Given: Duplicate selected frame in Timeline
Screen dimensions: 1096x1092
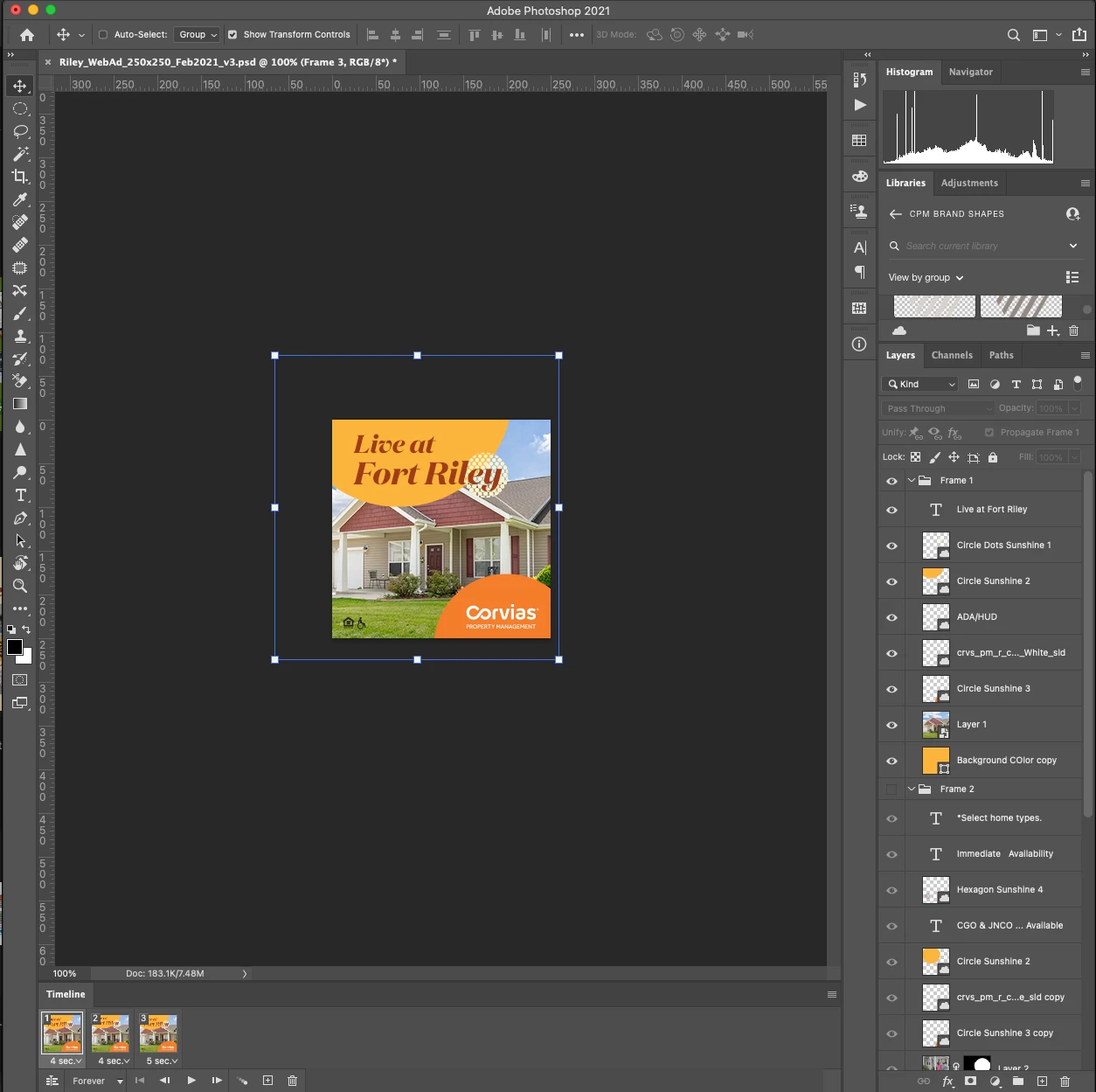Looking at the screenshot, I should point(267,1081).
